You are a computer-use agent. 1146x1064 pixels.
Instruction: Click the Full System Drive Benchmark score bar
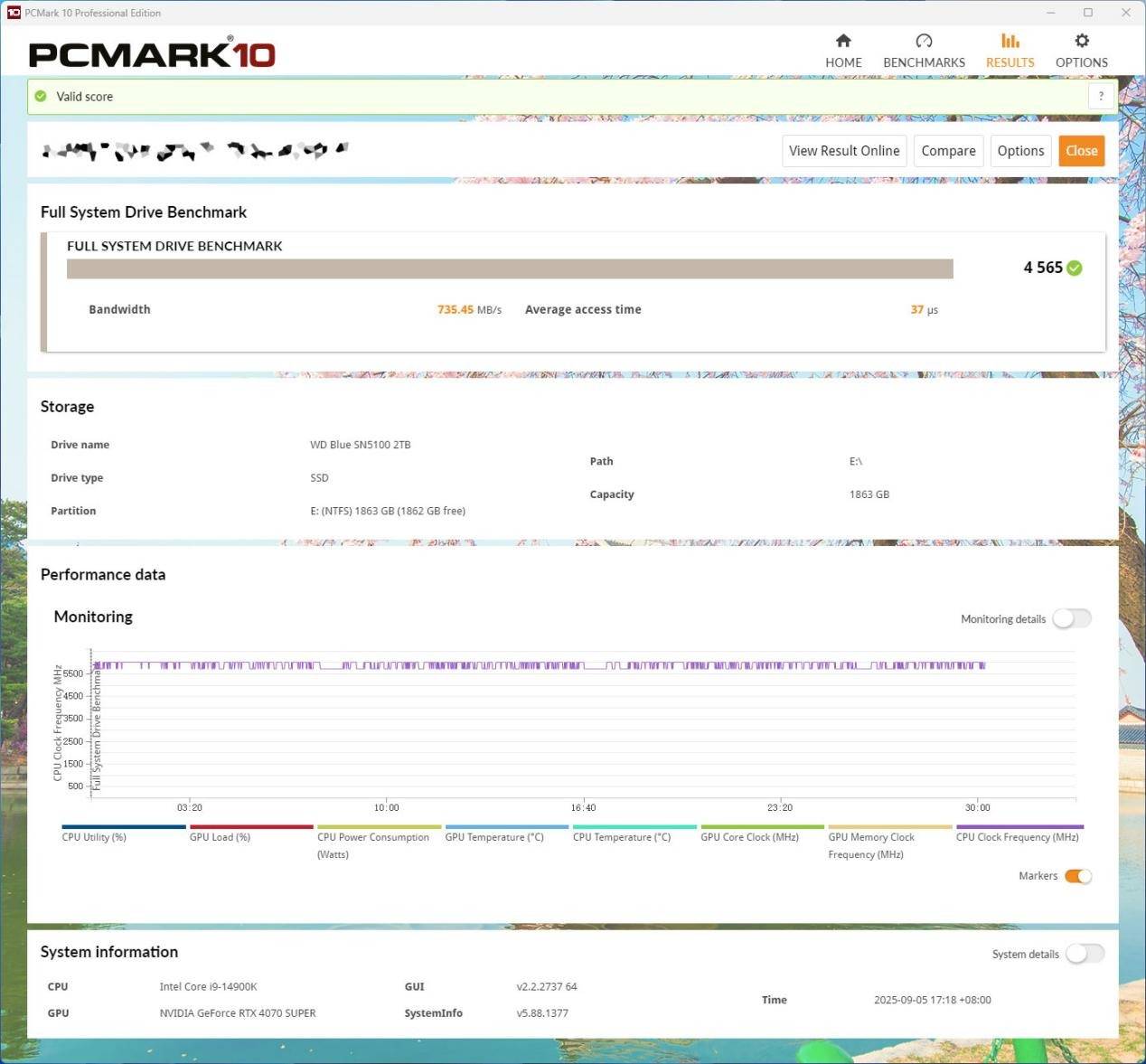pyautogui.click(x=510, y=269)
